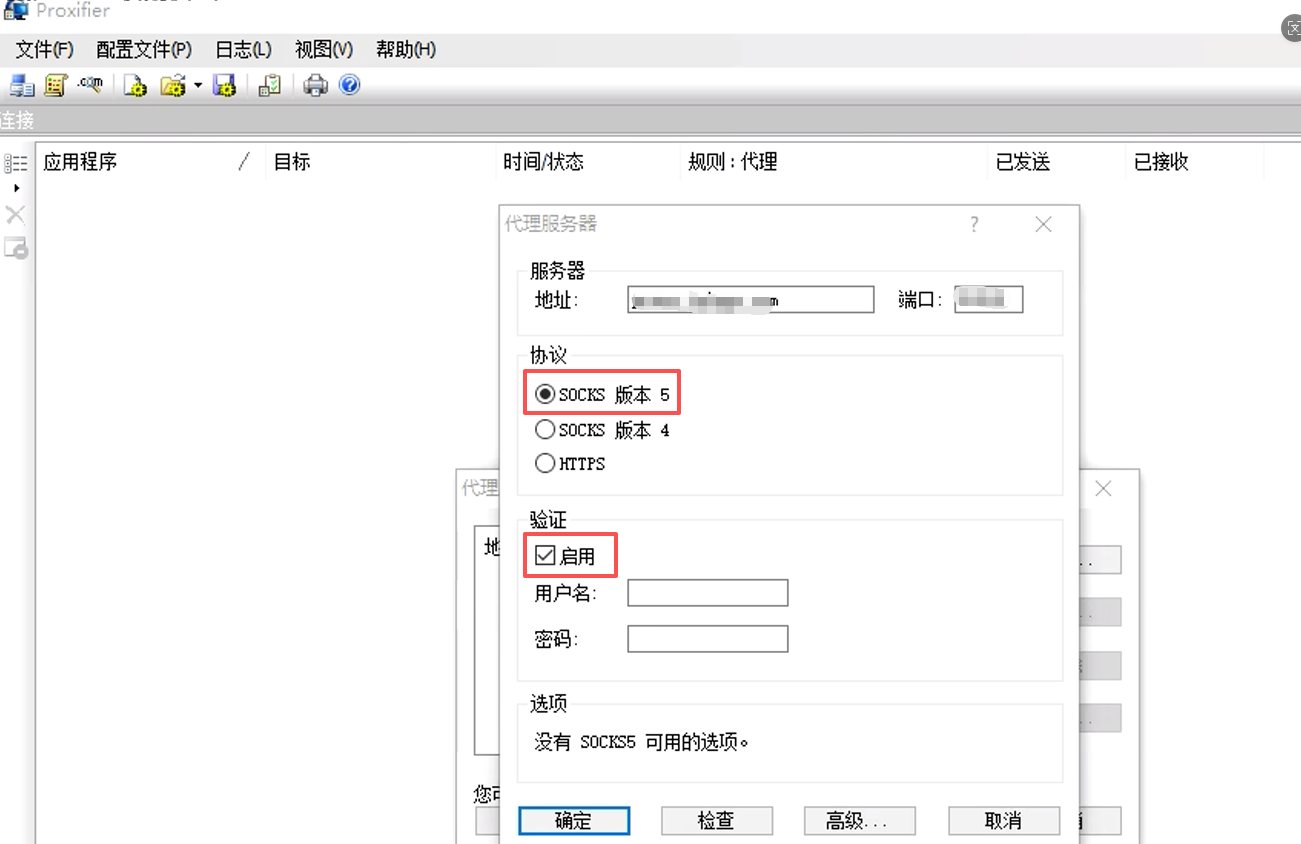Open the proxy servers settings icon

point(20,85)
